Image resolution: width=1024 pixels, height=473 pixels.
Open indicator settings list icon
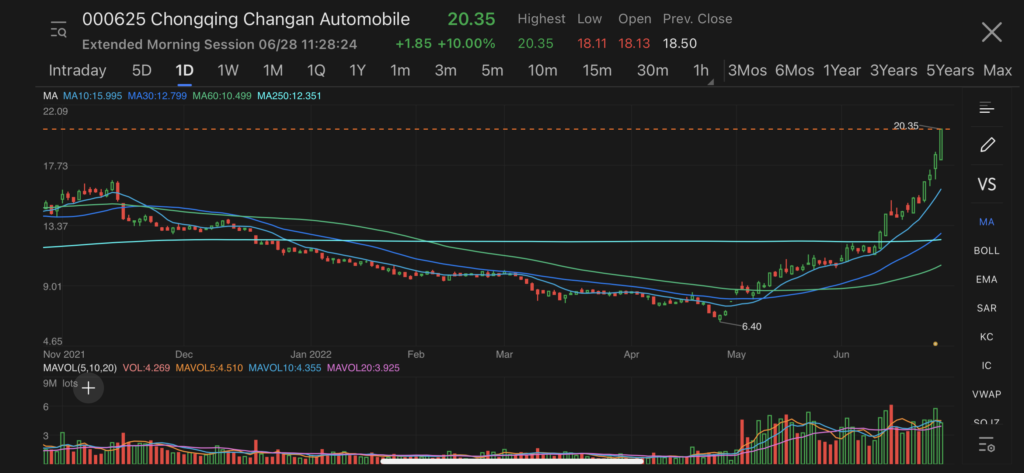coord(987,446)
